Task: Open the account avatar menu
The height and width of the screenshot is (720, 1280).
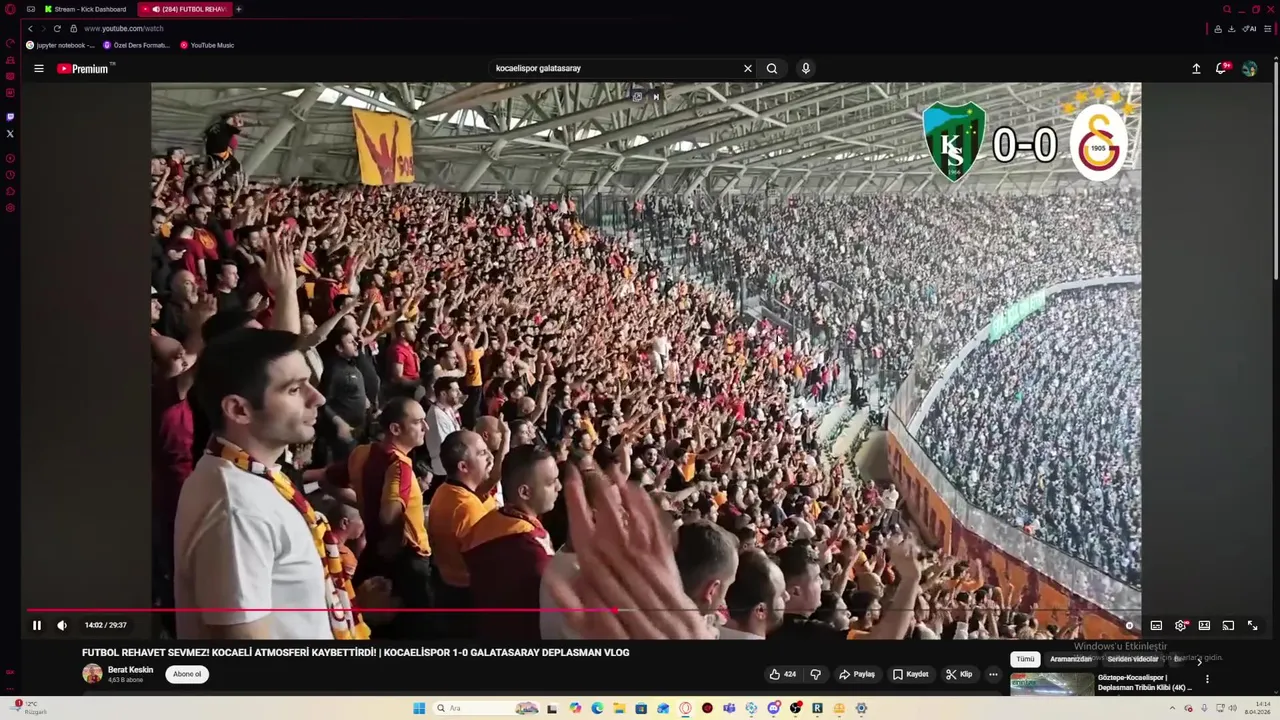Action: point(1249,69)
